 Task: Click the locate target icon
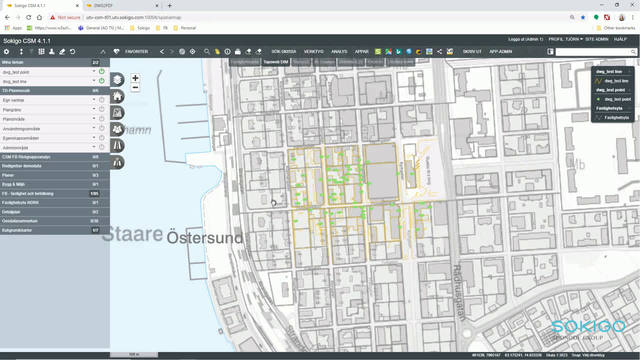192,52
